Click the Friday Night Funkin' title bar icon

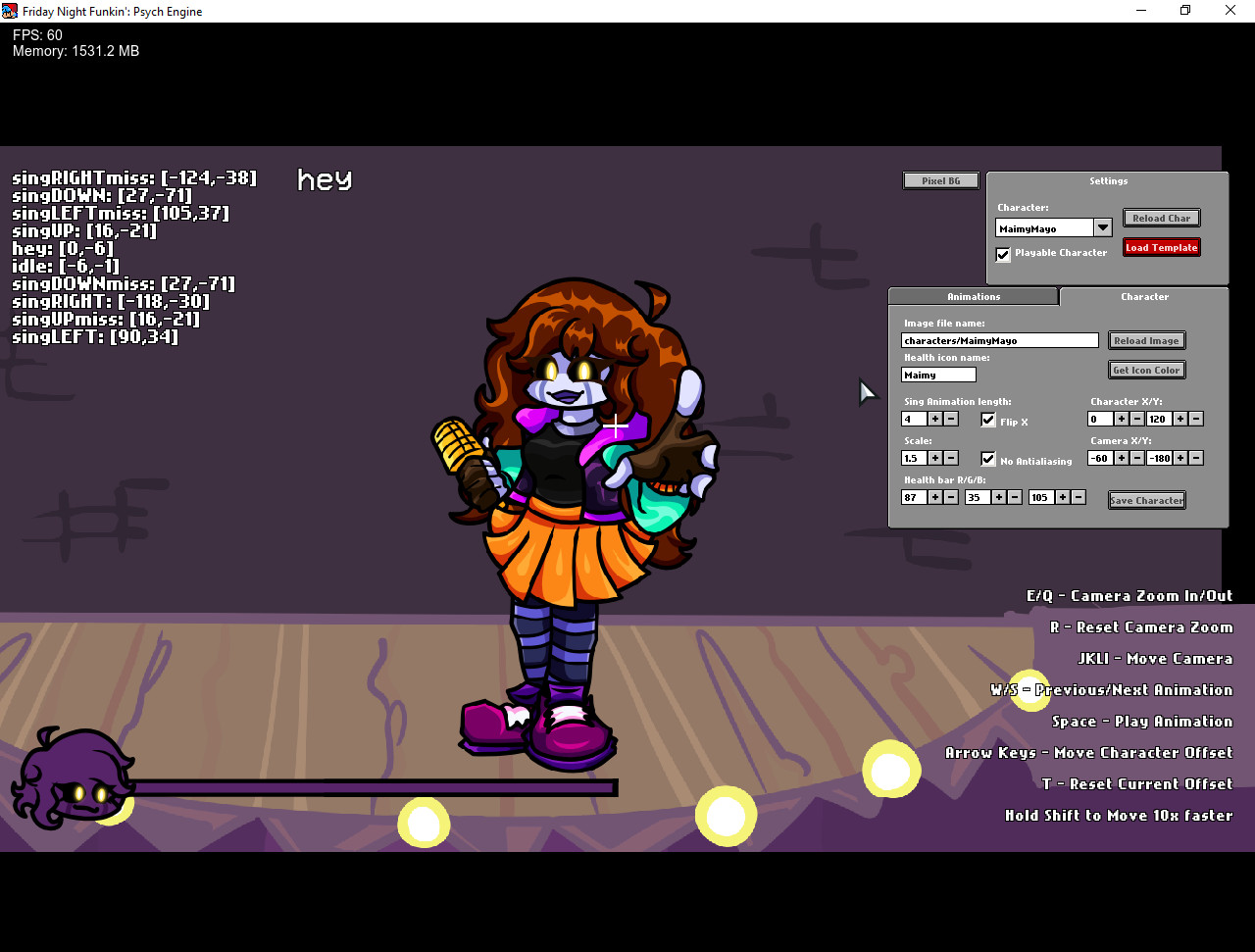[11, 11]
